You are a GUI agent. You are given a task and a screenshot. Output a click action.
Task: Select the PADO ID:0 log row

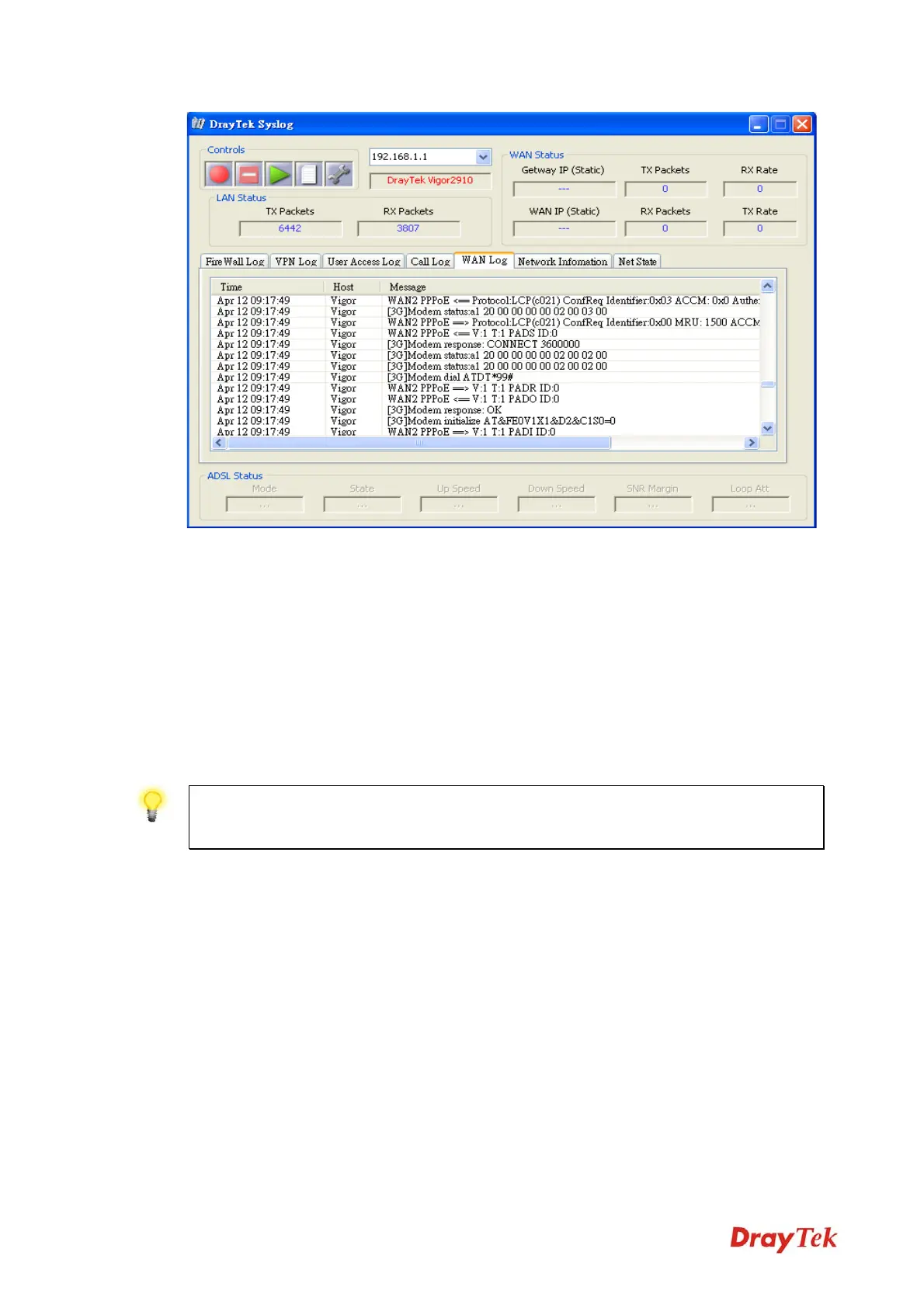pyautogui.click(x=485, y=398)
